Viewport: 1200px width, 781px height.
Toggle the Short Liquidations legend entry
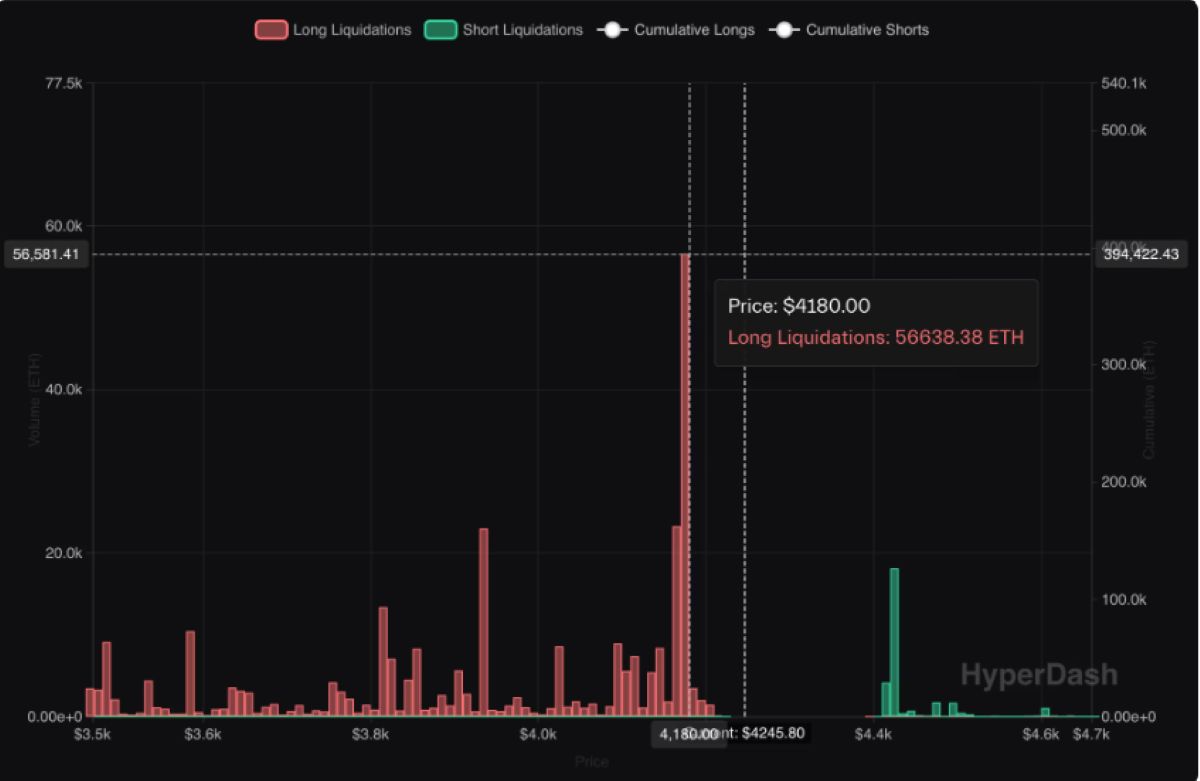pos(503,30)
